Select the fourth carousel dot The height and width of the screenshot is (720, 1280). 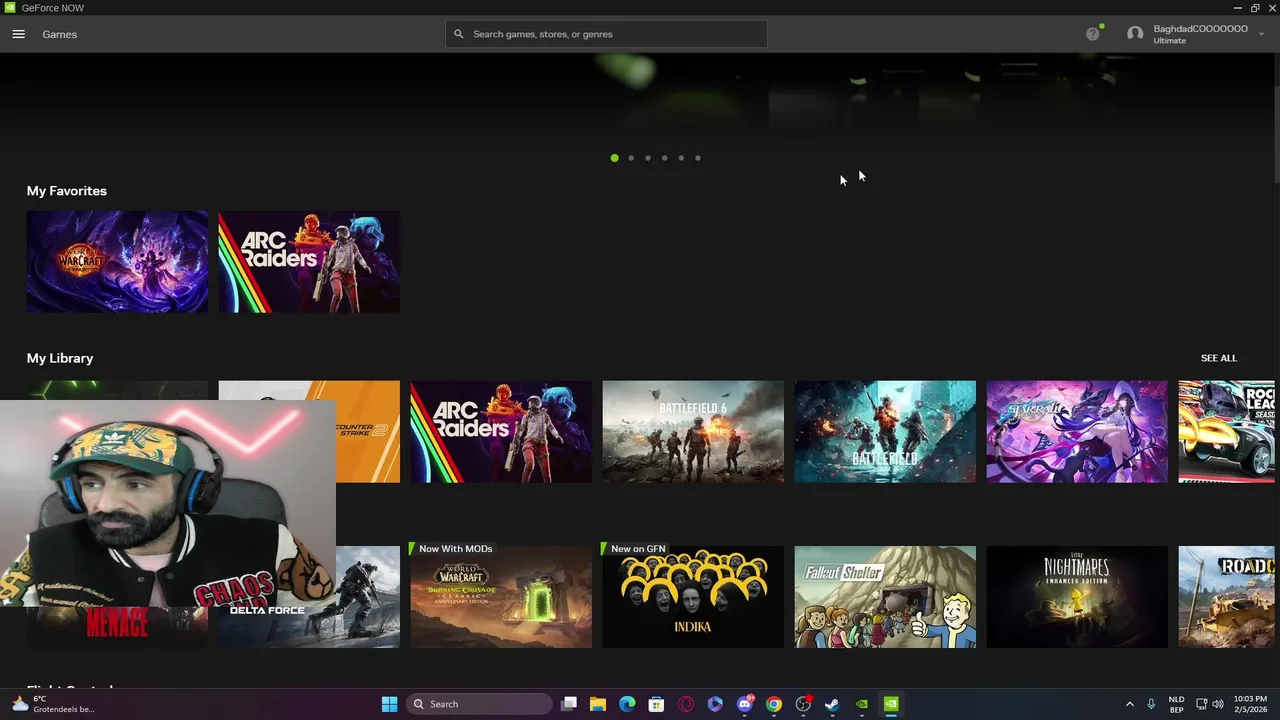pos(664,158)
